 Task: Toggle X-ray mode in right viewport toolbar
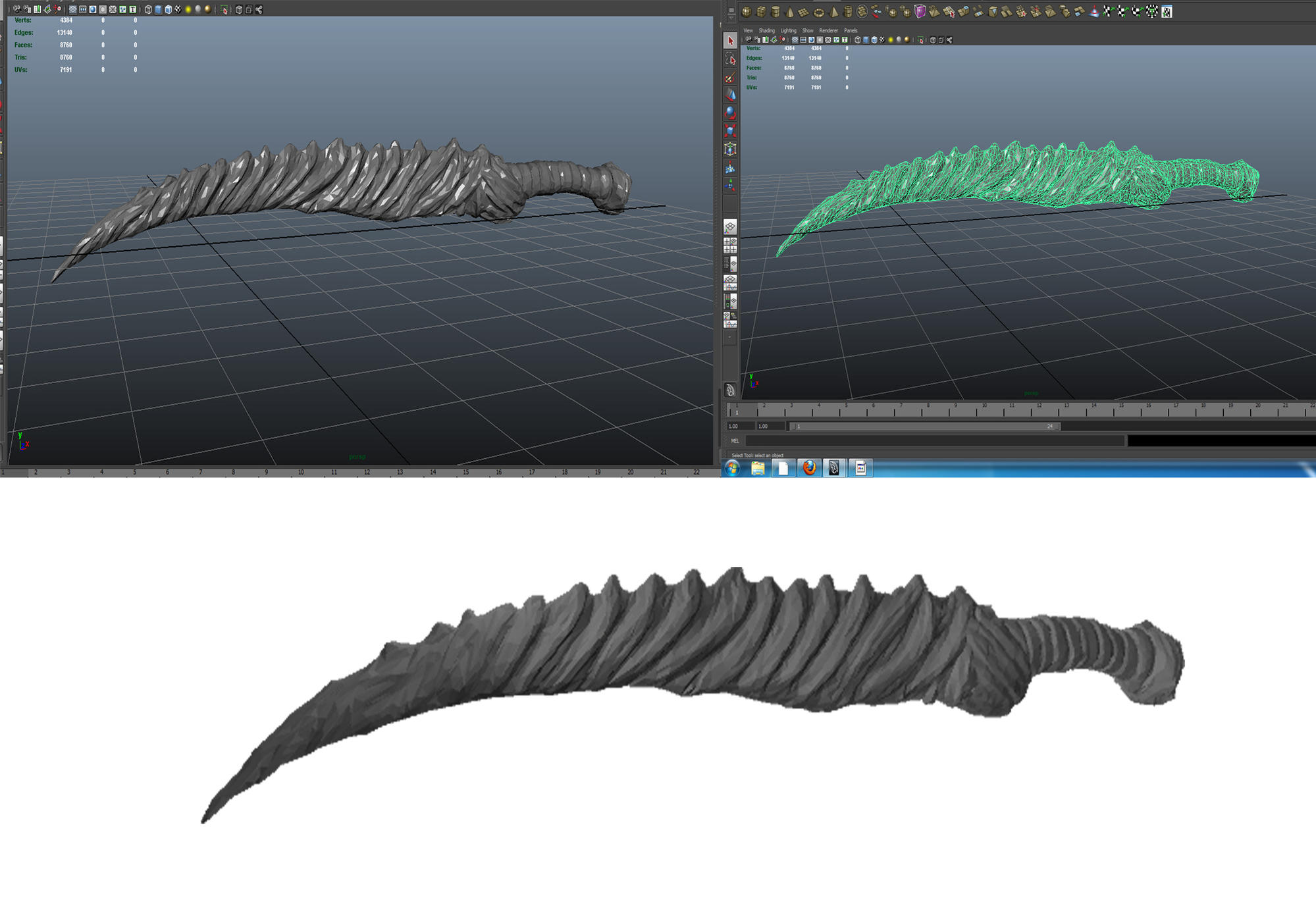pyautogui.click(x=933, y=39)
